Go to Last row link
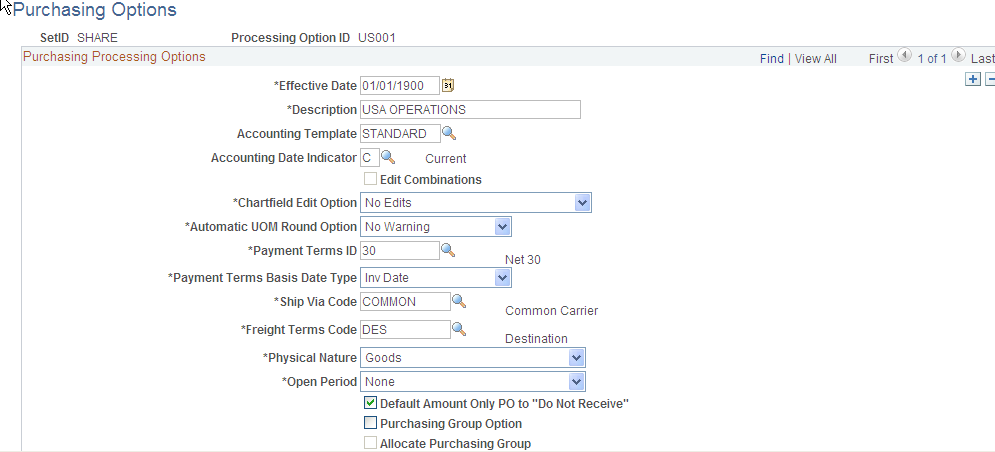Image resolution: width=995 pixels, height=452 pixels. click(x=982, y=58)
